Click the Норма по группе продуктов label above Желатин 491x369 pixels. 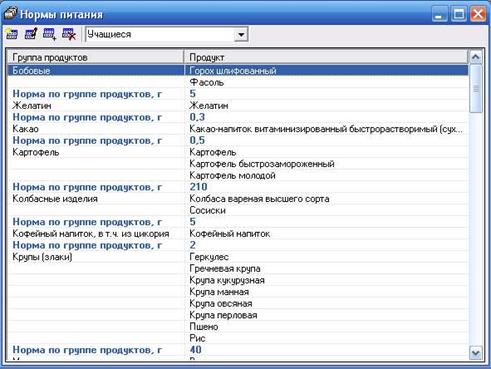pos(87,94)
